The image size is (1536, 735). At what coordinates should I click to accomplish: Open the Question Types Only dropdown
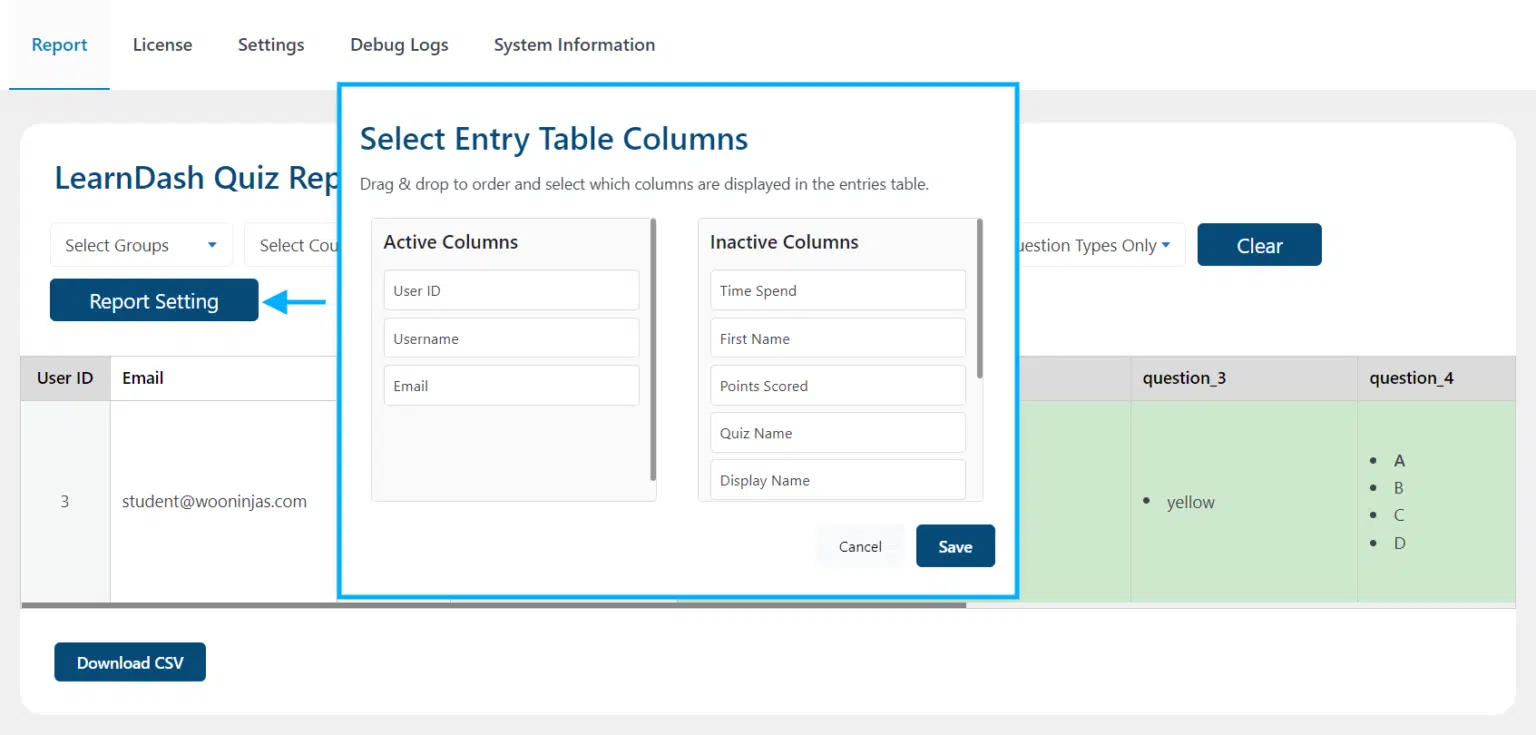(x=1100, y=245)
